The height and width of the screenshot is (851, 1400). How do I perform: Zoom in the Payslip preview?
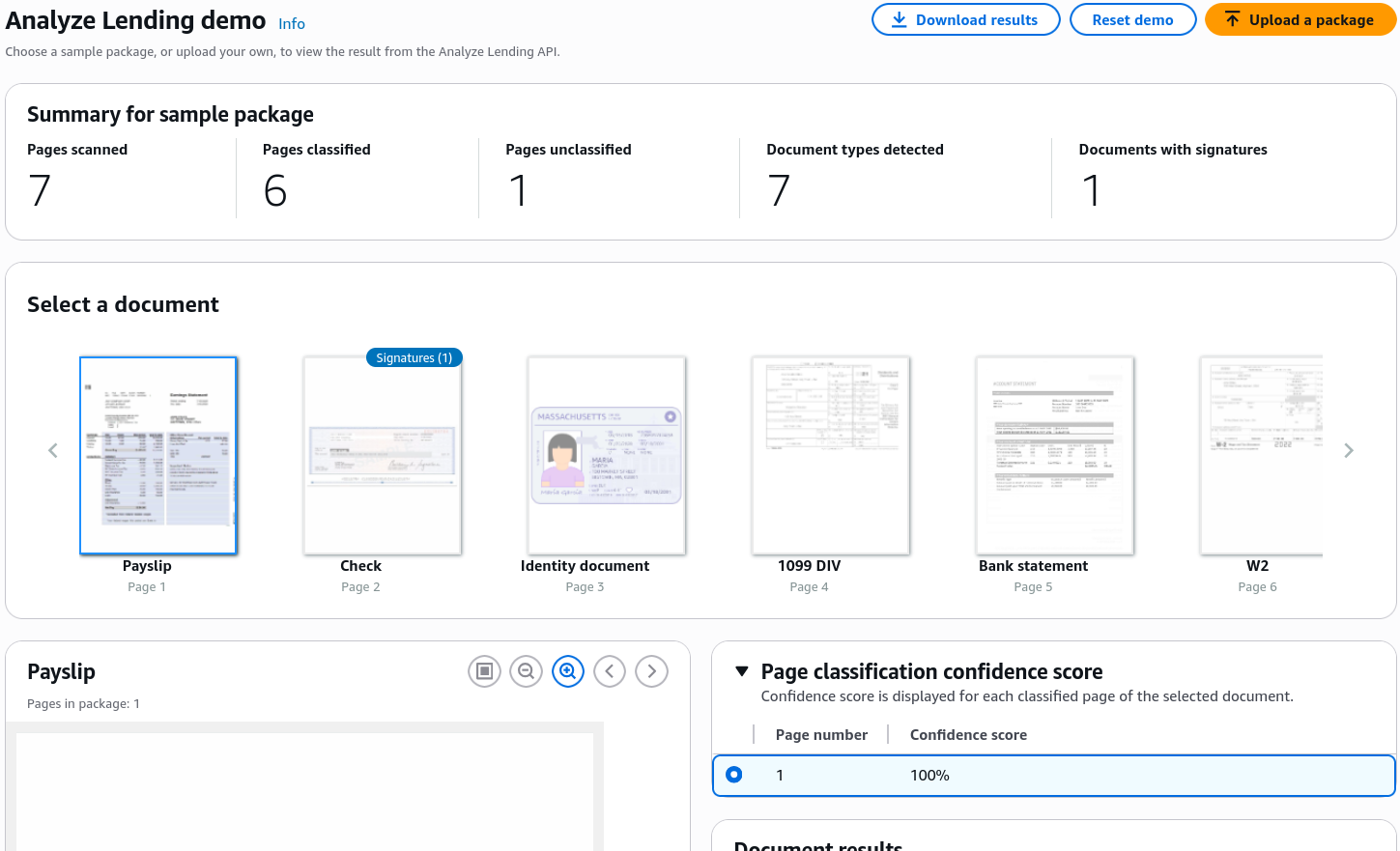[x=568, y=671]
